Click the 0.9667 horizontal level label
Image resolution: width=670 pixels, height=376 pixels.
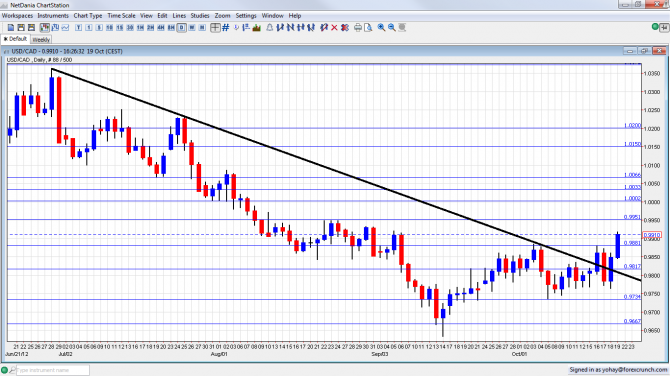632,321
